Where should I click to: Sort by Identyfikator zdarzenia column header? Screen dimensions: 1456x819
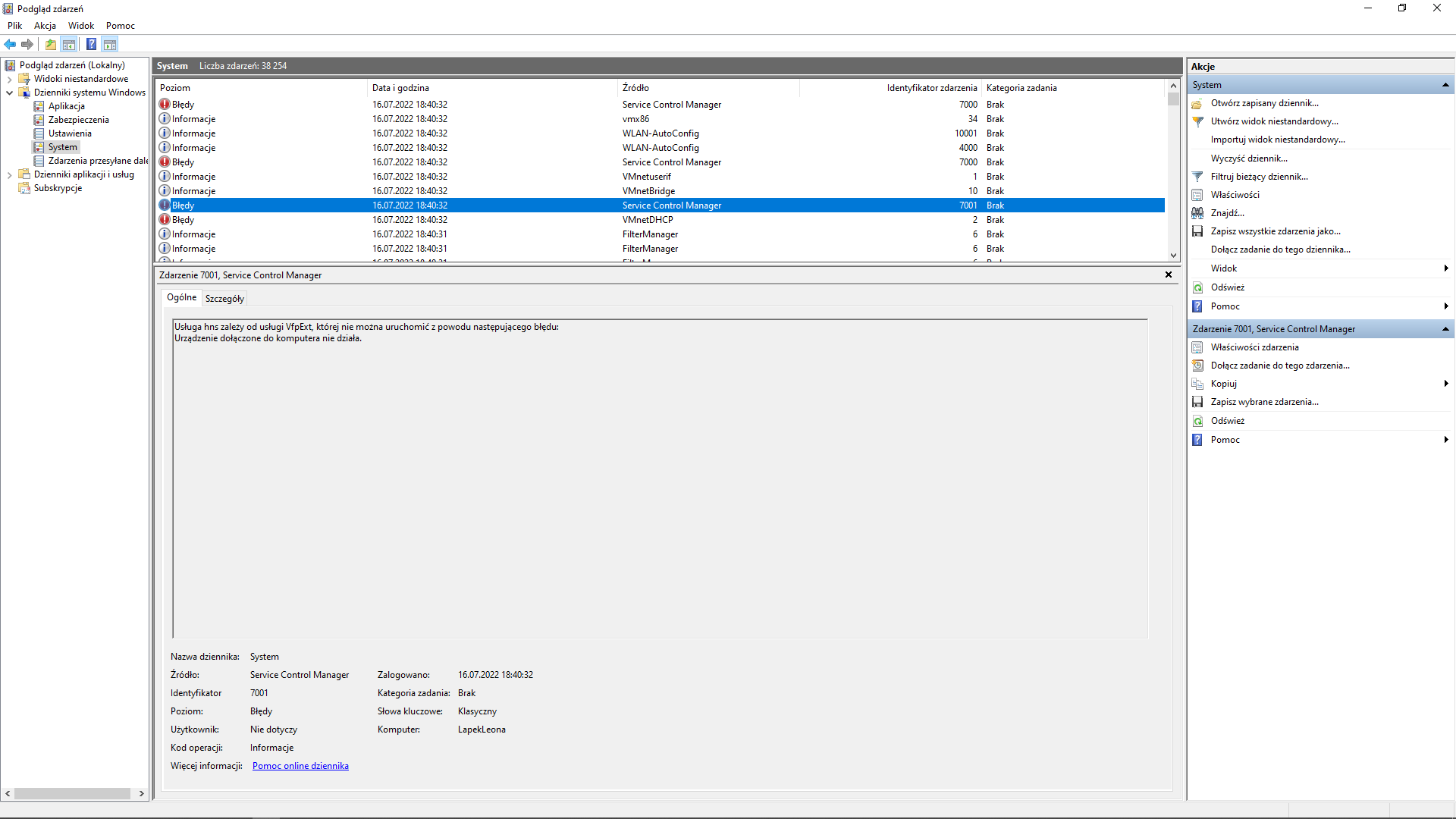point(890,88)
